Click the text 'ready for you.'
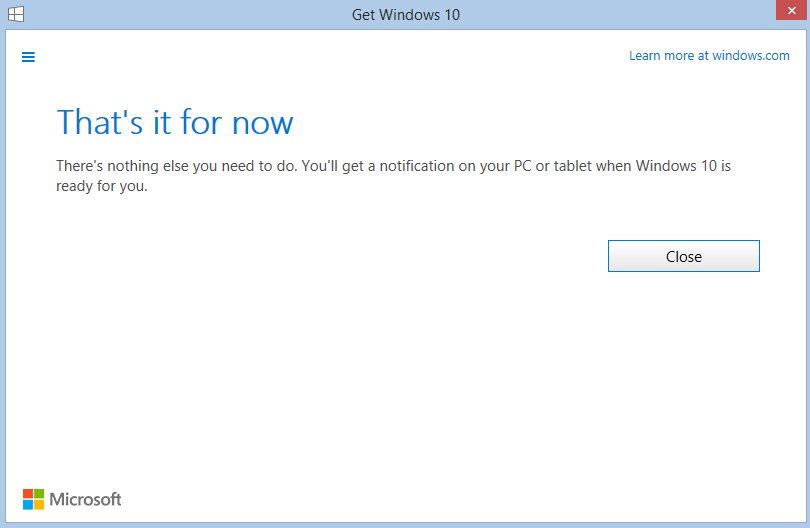810x528 pixels. point(102,185)
